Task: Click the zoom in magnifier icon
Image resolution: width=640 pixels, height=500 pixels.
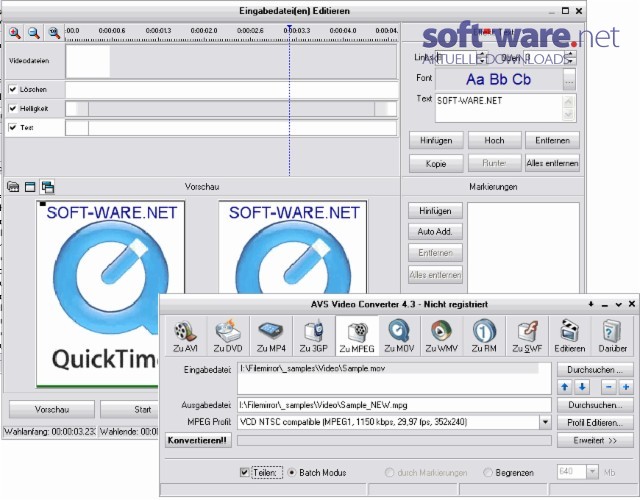Action: click(x=15, y=33)
